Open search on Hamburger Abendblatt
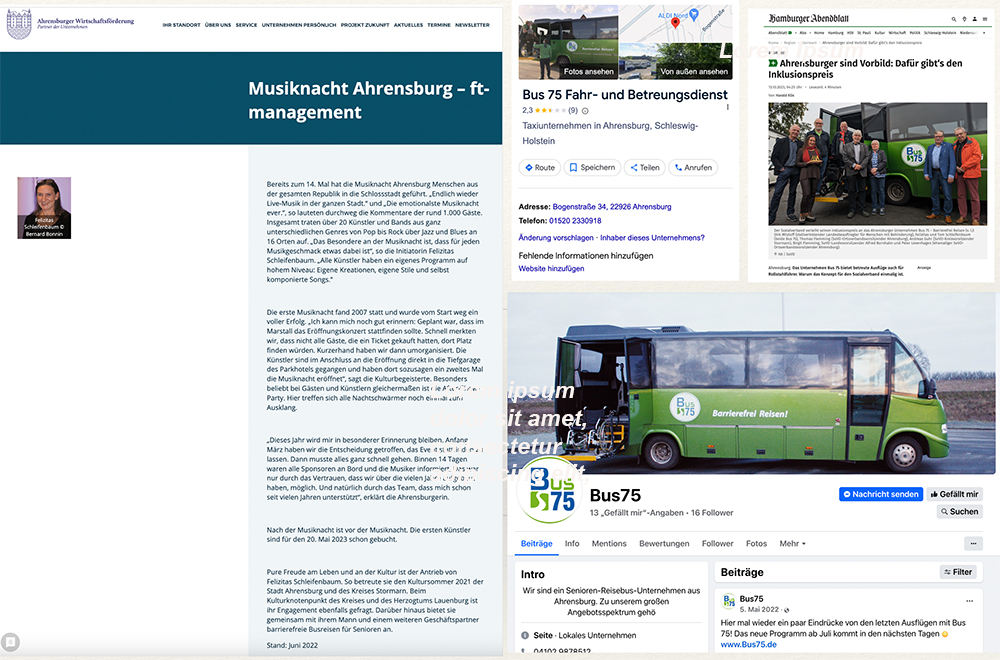Viewport: 1000px width, 660px height. (953, 19)
